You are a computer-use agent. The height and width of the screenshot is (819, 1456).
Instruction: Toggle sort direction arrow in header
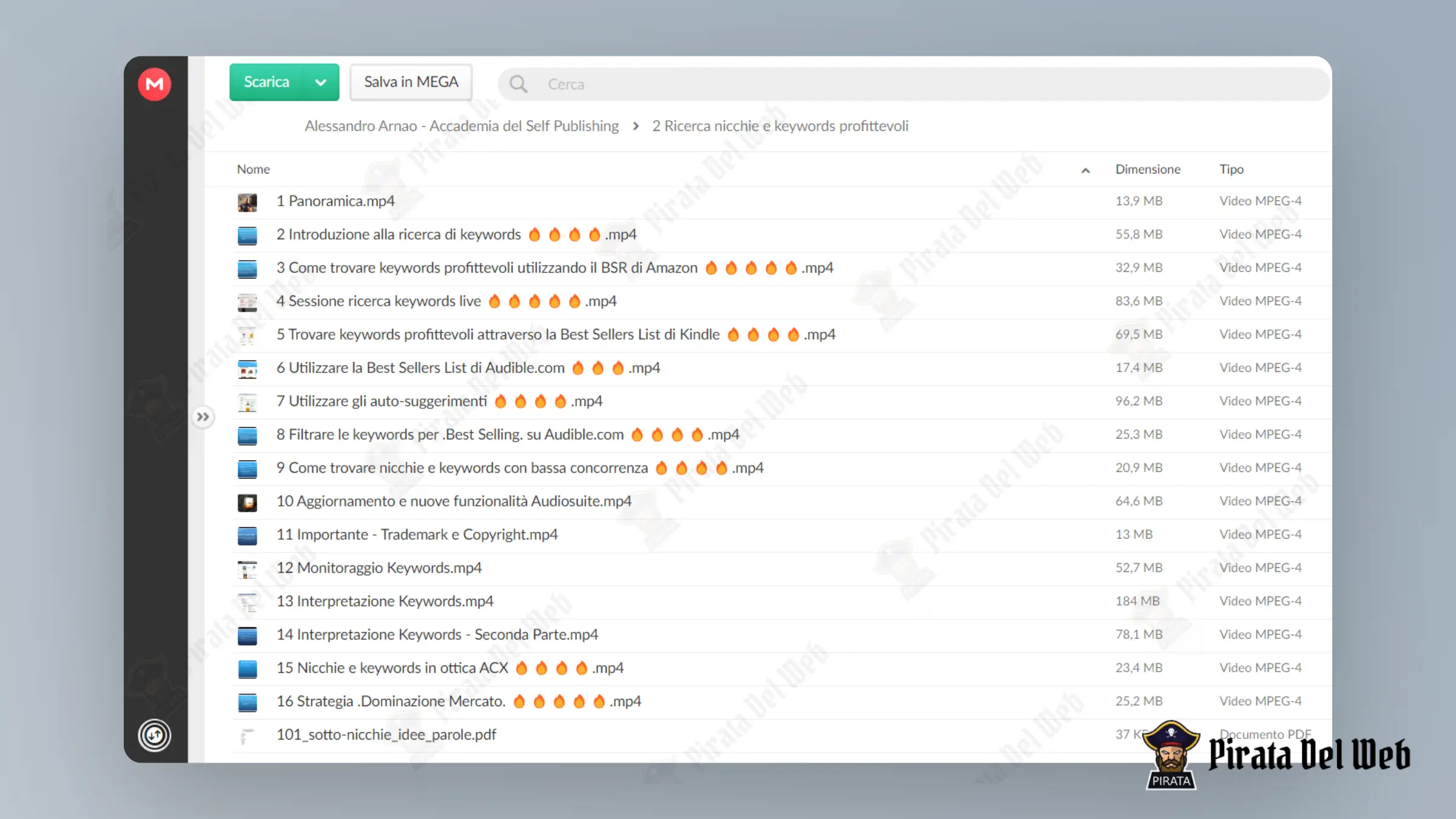click(x=1085, y=170)
